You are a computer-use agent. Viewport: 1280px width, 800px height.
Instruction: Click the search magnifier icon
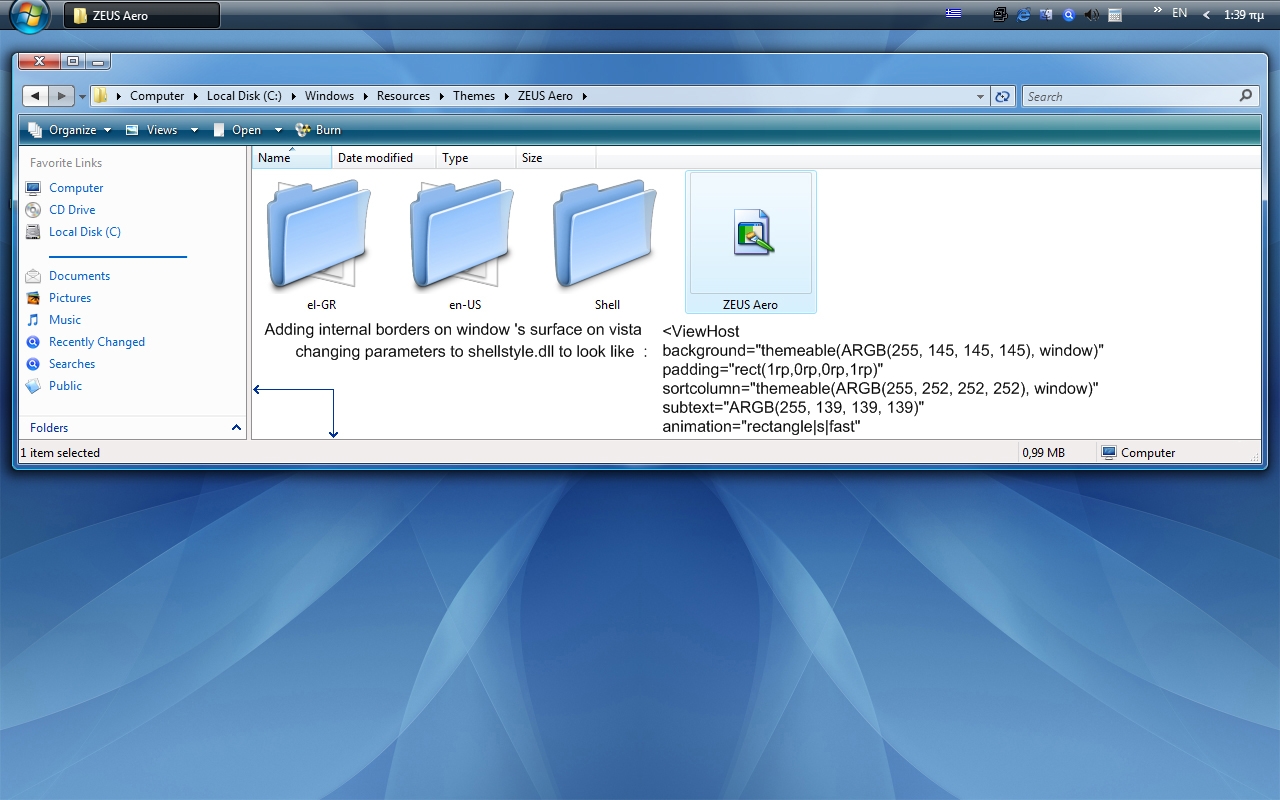click(1246, 96)
